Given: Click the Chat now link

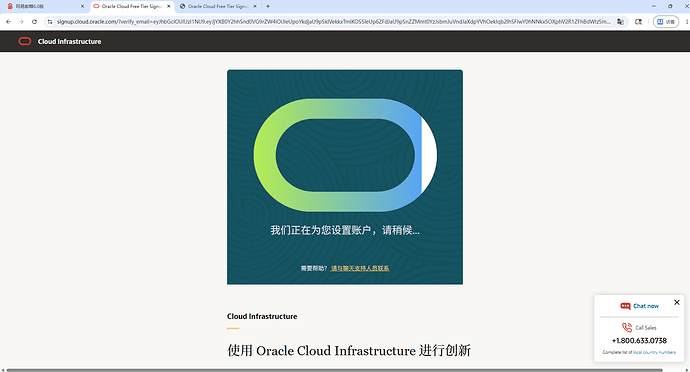Looking at the screenshot, I should 646,306.
